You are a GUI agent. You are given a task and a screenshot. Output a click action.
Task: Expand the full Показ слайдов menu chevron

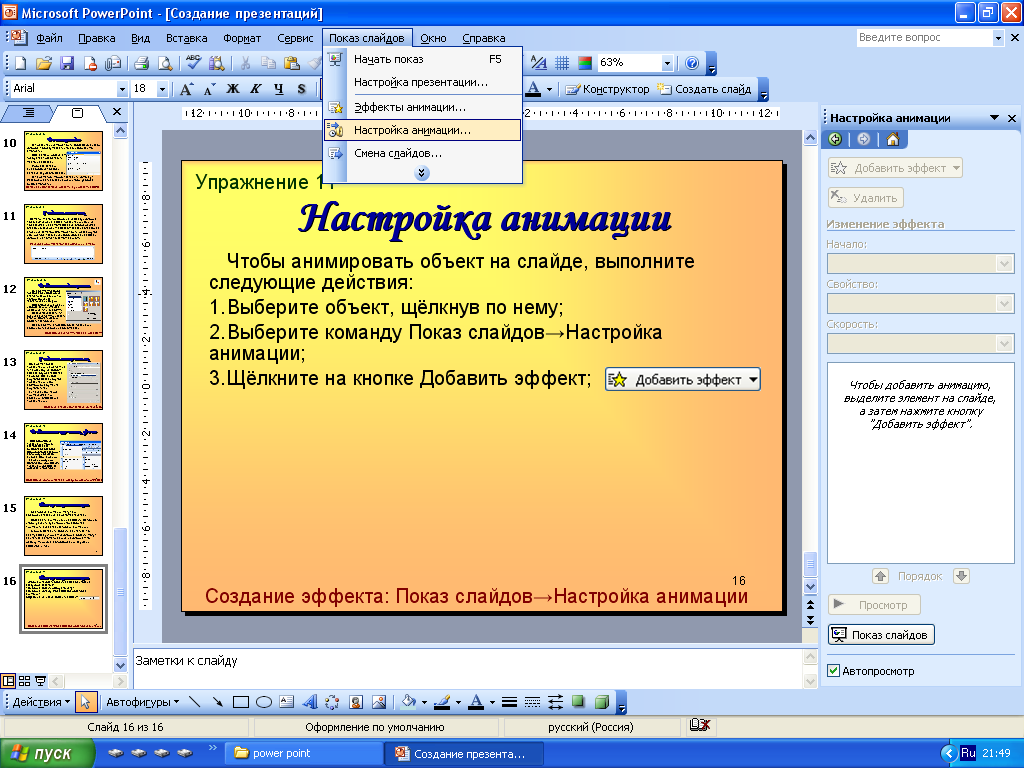coord(422,173)
